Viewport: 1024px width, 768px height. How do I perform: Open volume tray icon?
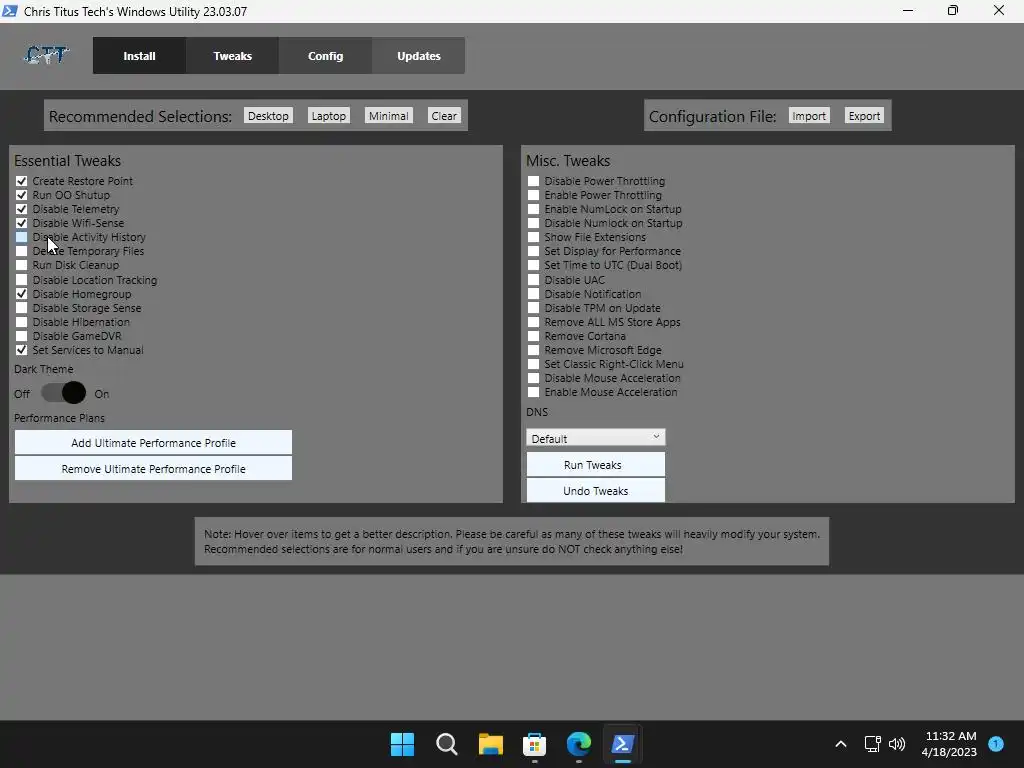pos(897,744)
